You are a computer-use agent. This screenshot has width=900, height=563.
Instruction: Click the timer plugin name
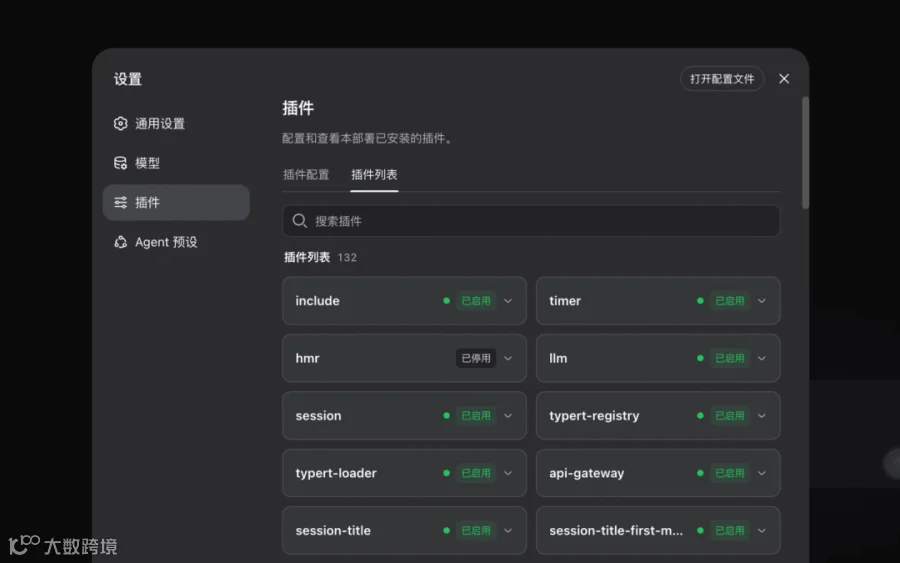[565, 301]
